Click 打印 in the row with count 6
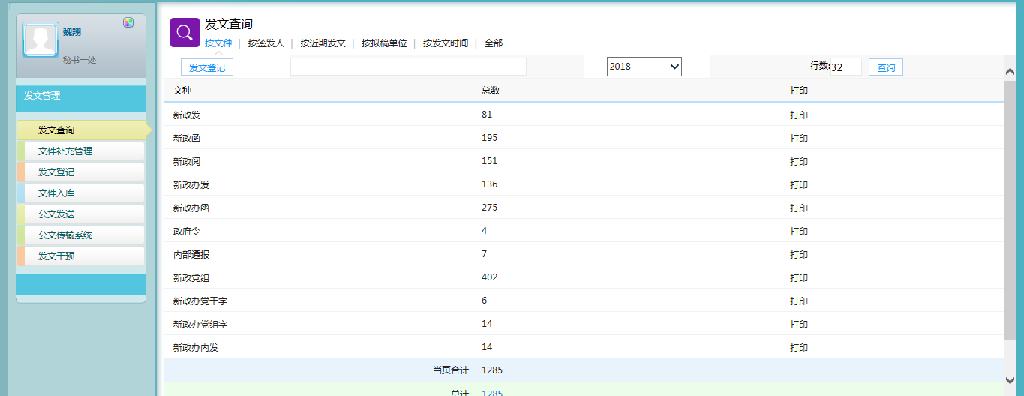 (799, 301)
